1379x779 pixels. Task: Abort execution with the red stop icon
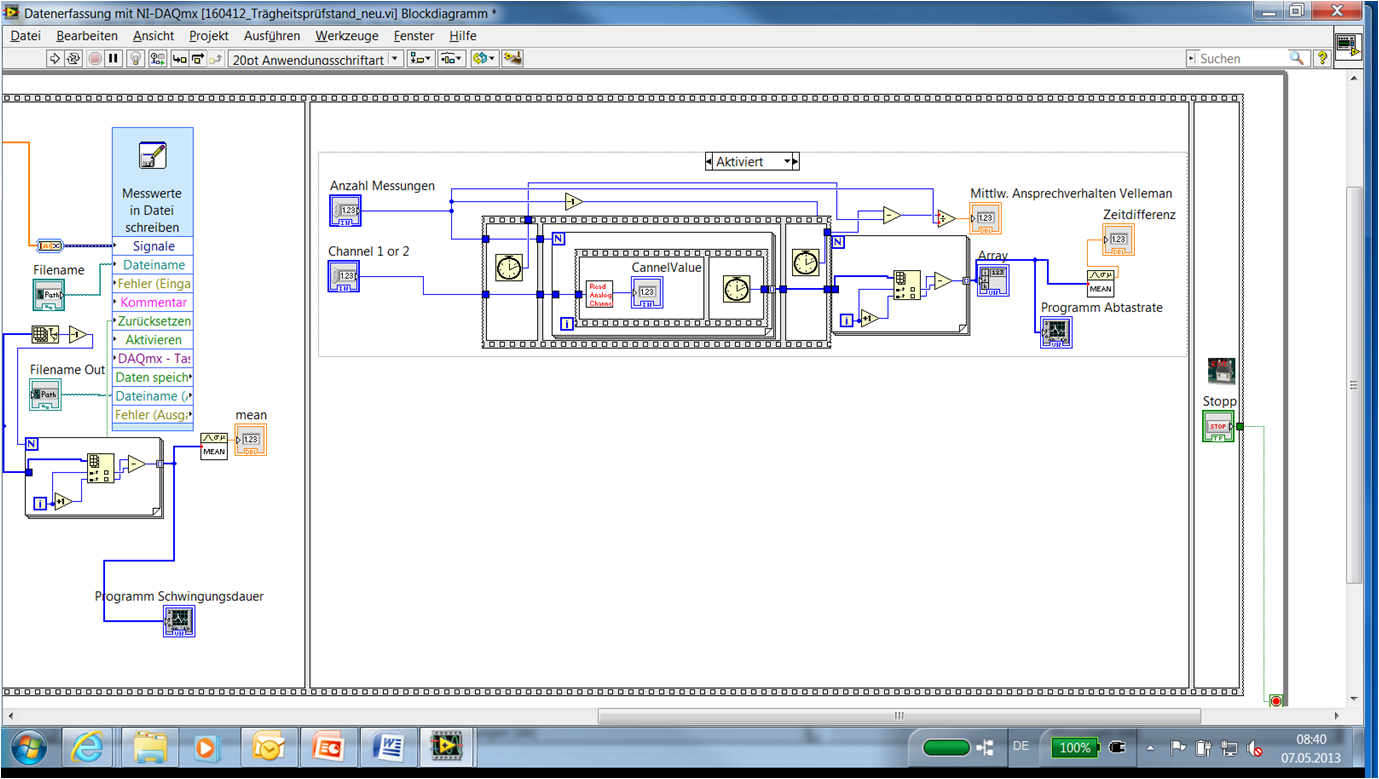[x=93, y=58]
